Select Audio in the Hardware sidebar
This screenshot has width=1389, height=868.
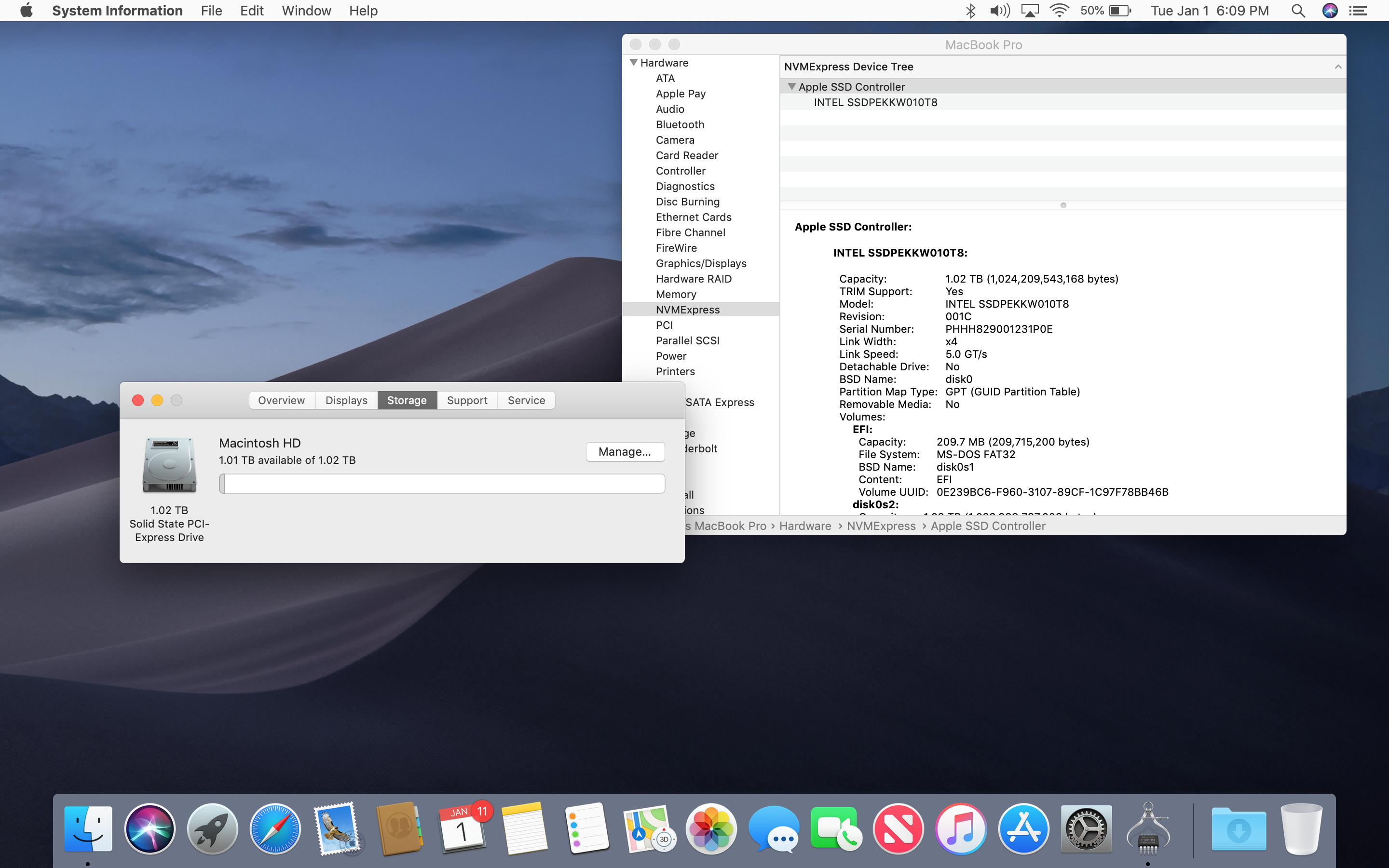pyautogui.click(x=670, y=109)
